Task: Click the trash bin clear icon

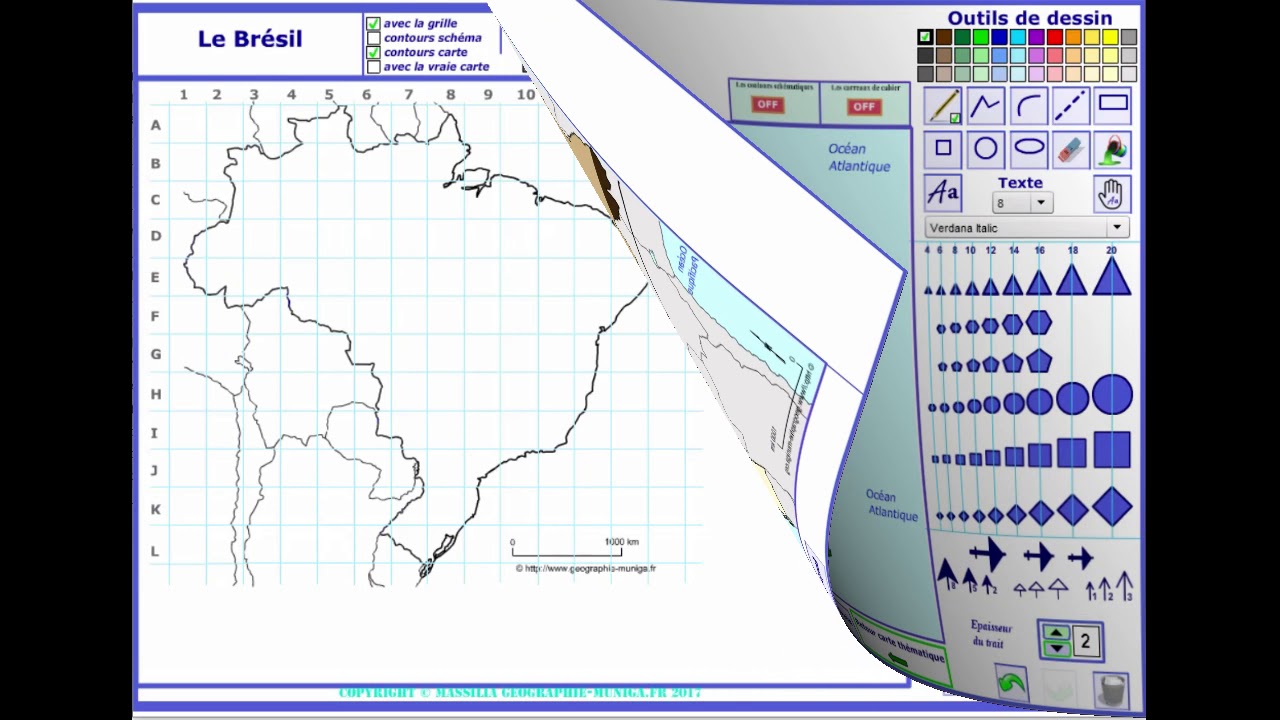Action: coord(1111,690)
